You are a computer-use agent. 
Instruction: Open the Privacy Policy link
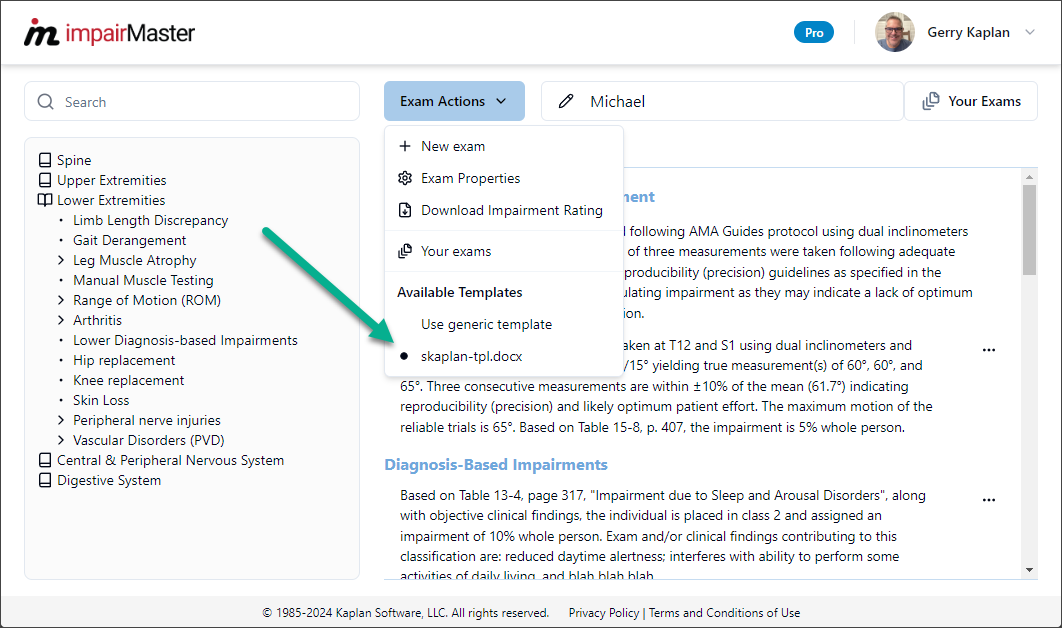[x=603, y=612]
